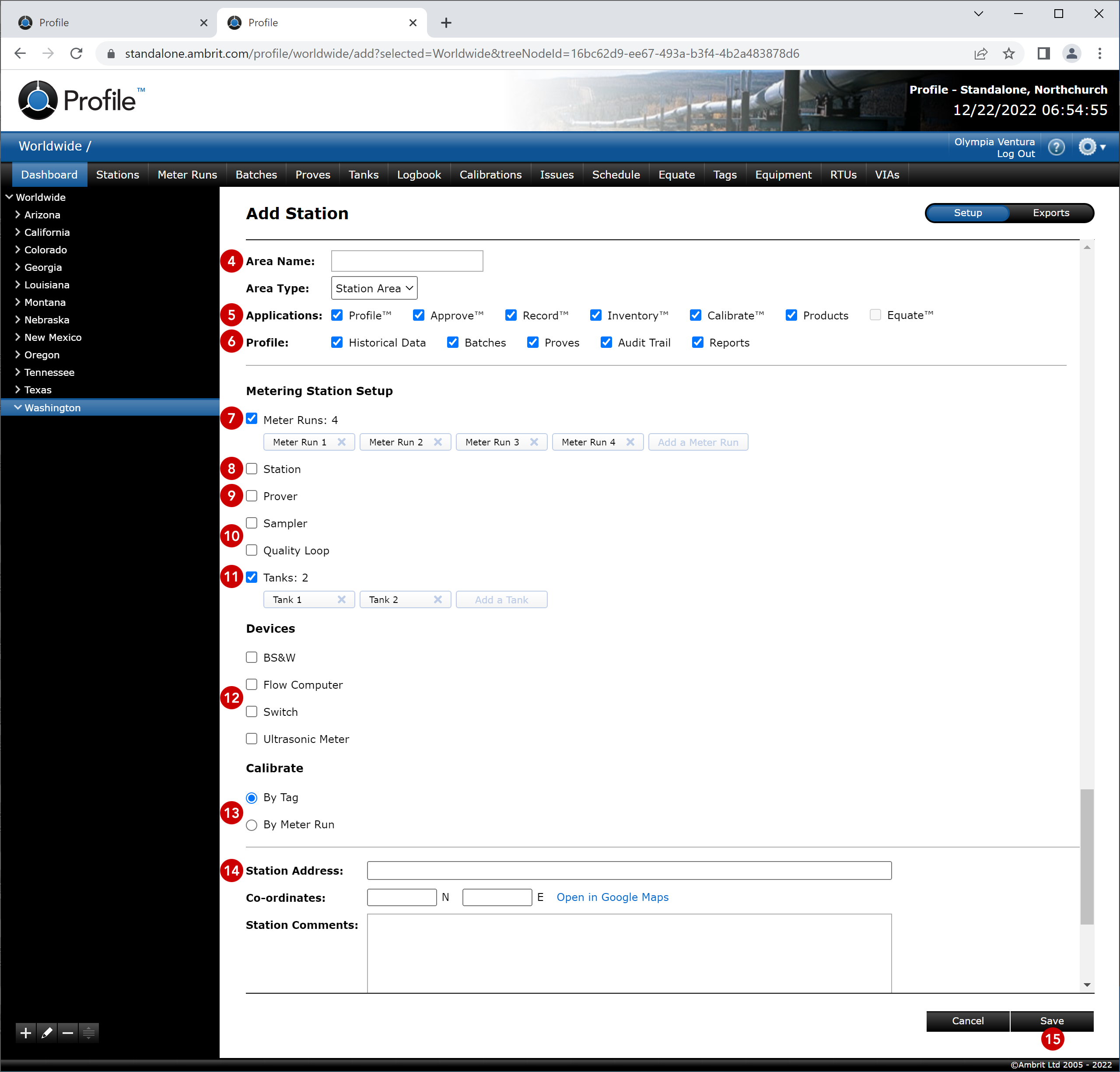The image size is (1120, 1072).
Task: Click the form's vertical scrollbar thumb
Action: [1087, 857]
